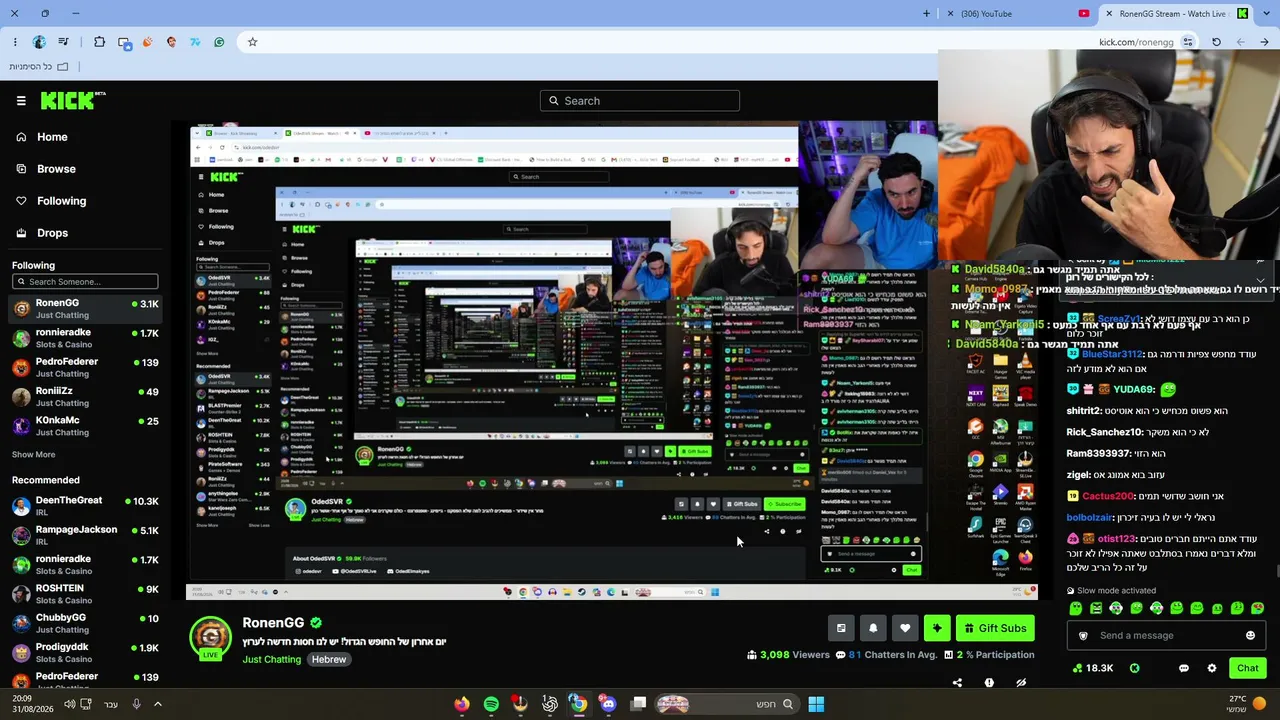Reload the page
This screenshot has width=1280, height=720.
pos(1216,42)
